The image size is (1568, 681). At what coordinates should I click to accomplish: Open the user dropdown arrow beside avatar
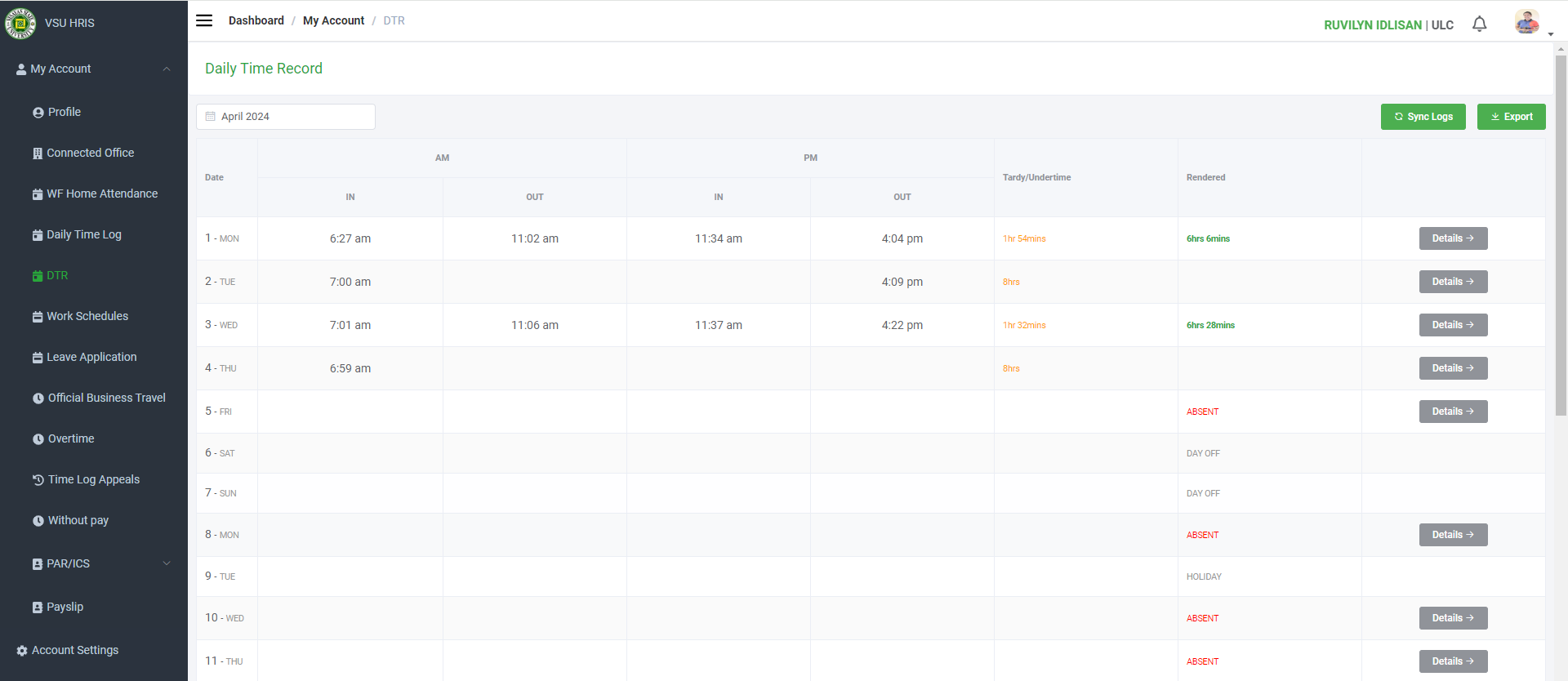[x=1550, y=34]
